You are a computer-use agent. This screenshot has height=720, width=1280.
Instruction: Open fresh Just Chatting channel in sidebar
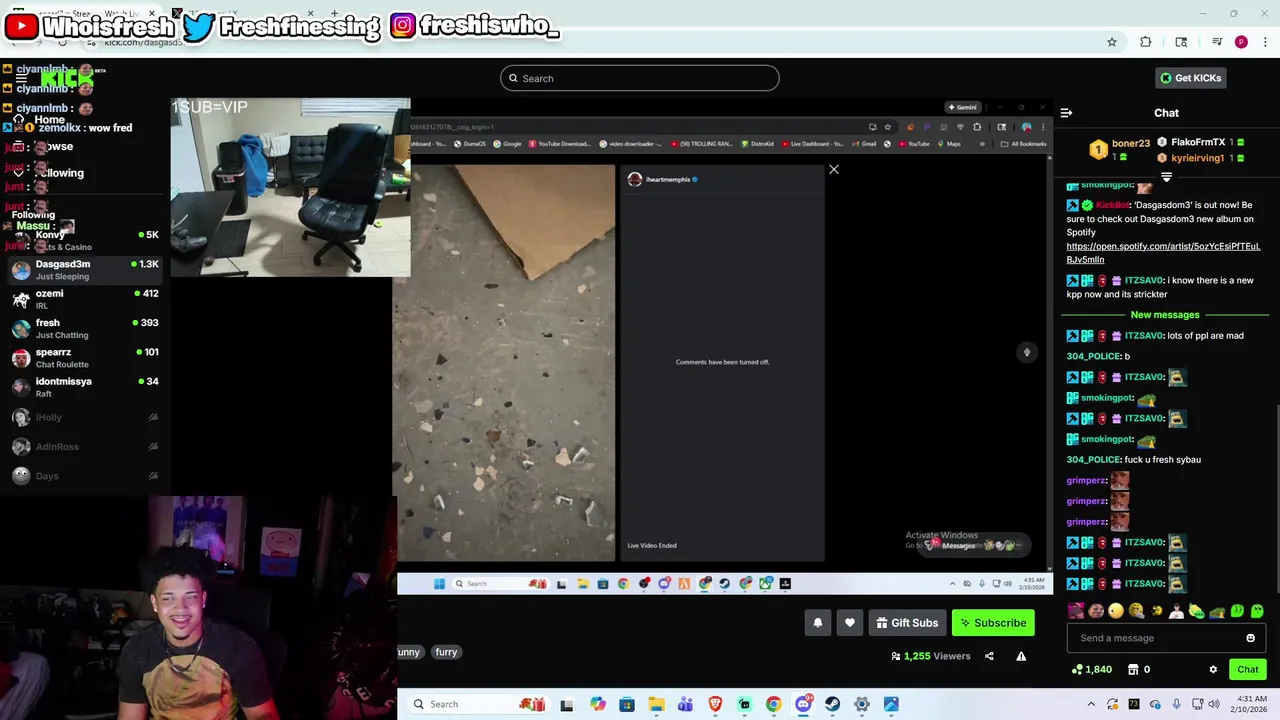[85, 328]
